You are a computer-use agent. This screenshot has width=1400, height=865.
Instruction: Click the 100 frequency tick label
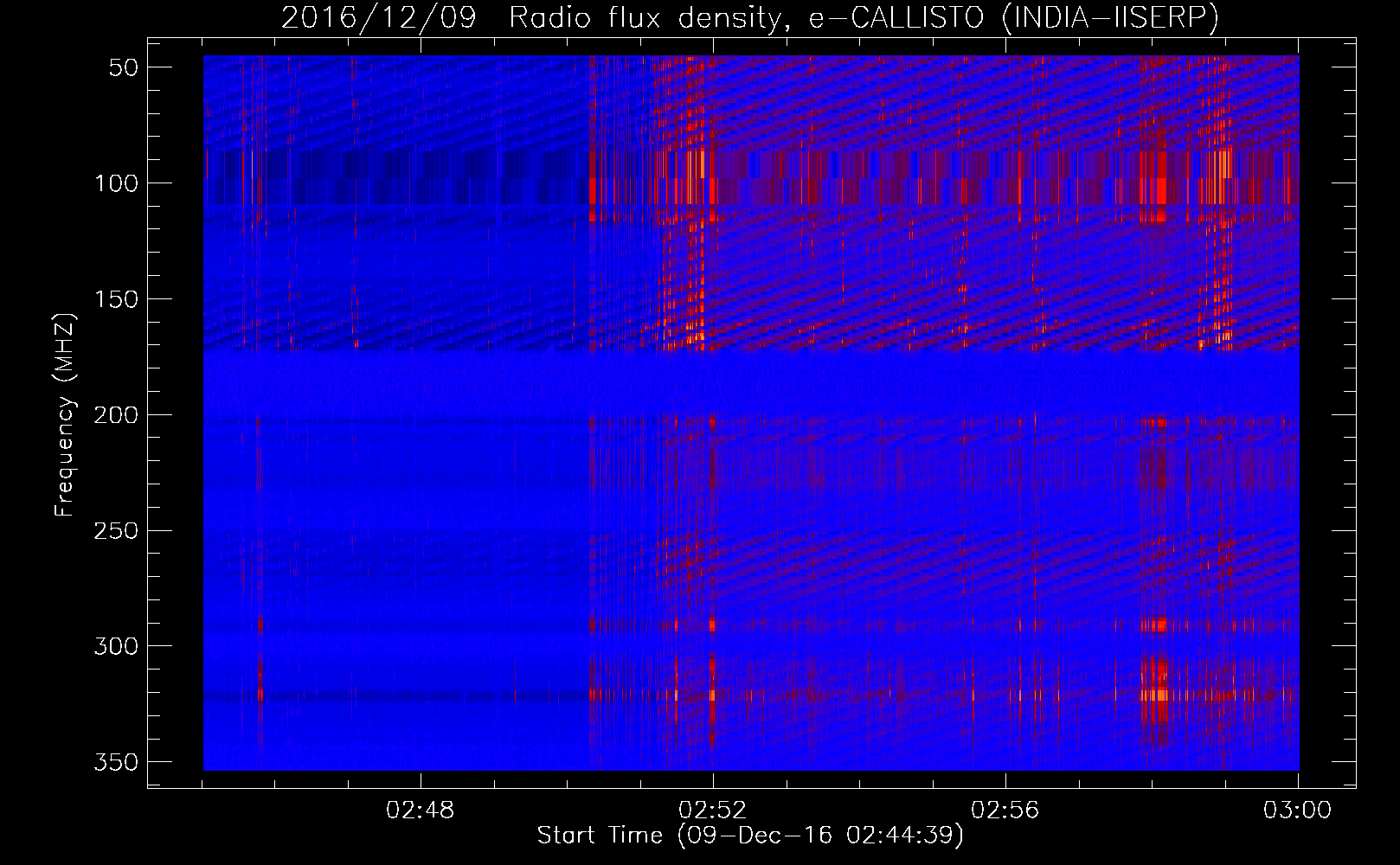116,183
